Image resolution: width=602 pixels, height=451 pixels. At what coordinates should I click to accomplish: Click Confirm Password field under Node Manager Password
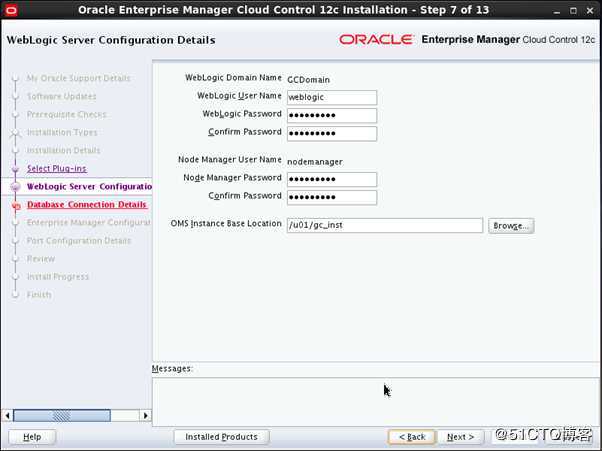click(x=332, y=197)
